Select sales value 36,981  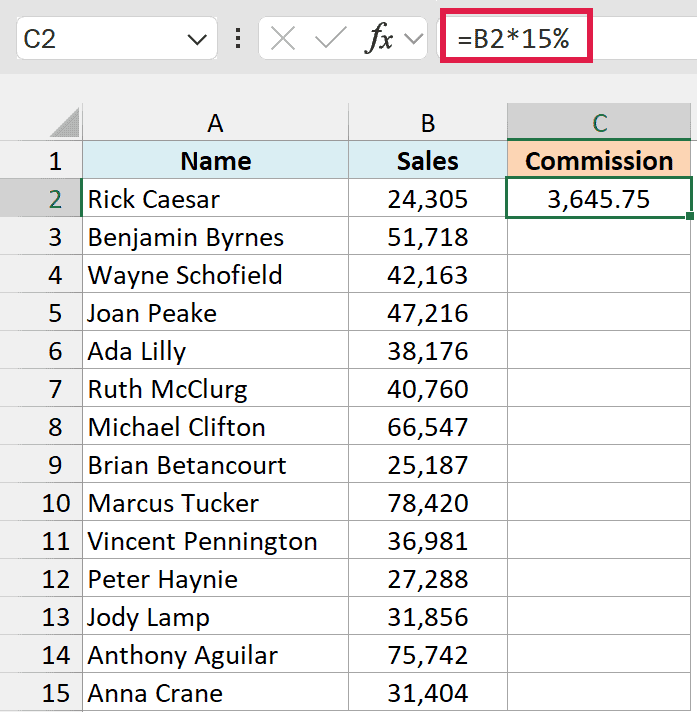pyautogui.click(x=428, y=540)
